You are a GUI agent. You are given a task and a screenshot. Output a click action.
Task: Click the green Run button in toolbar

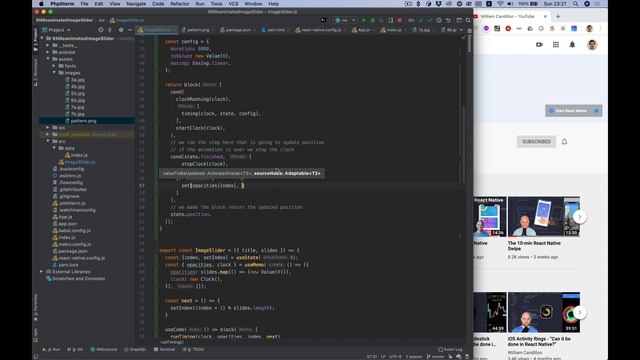pos(364,20)
